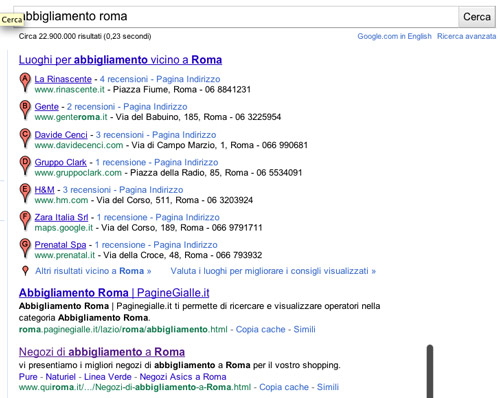Screen dimensions: 500x398
Task: Open Valuta i luoghi per migliorare link
Action: click(x=273, y=271)
